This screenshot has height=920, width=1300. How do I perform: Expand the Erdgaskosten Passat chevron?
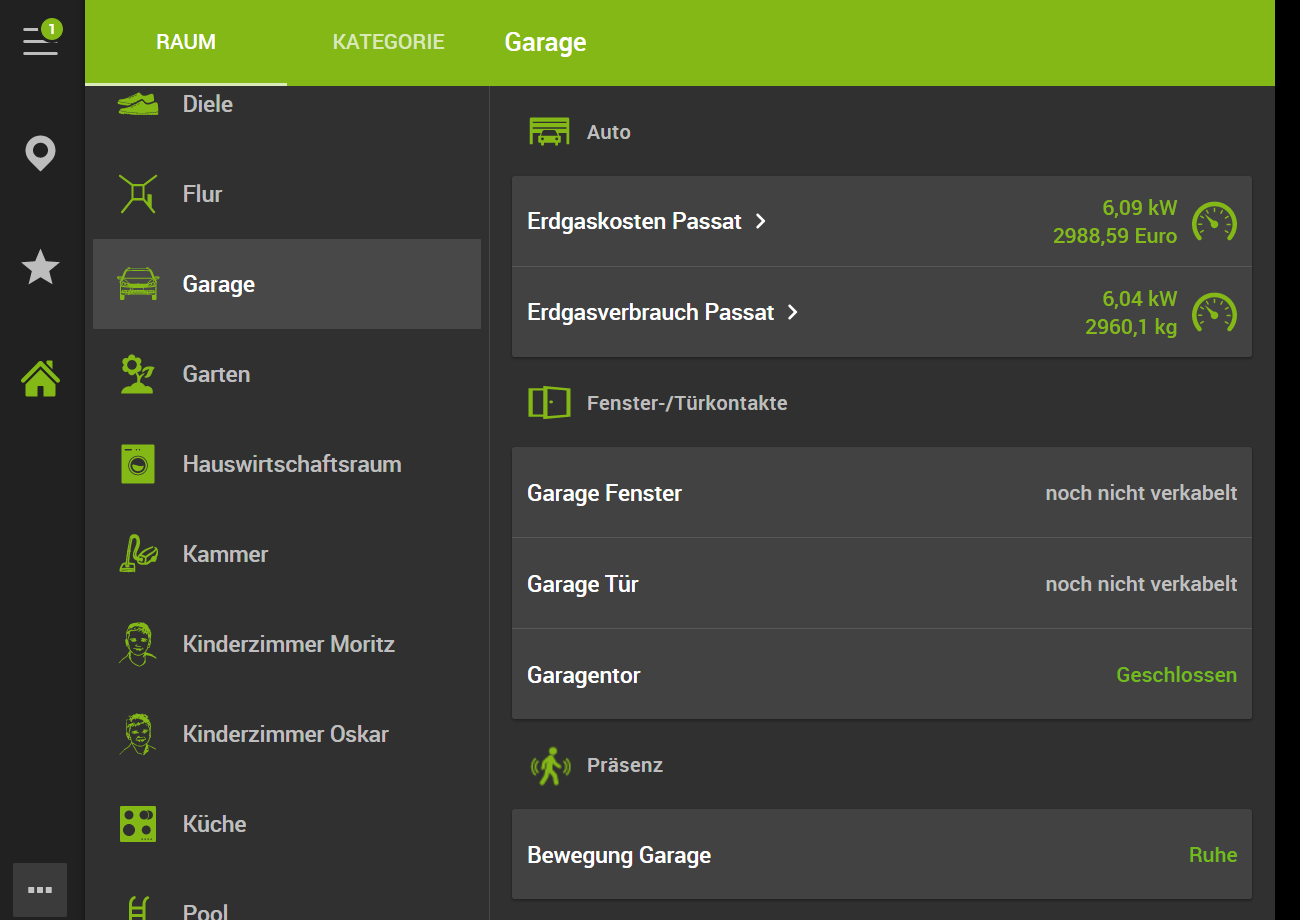pos(761,221)
